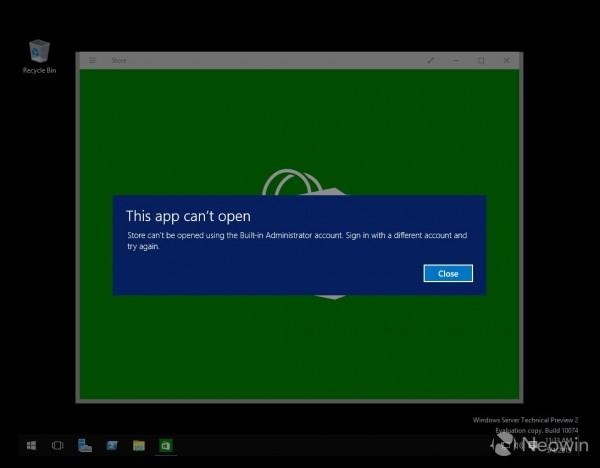
Task: Click the "This app can't open" heading
Action: [188, 215]
